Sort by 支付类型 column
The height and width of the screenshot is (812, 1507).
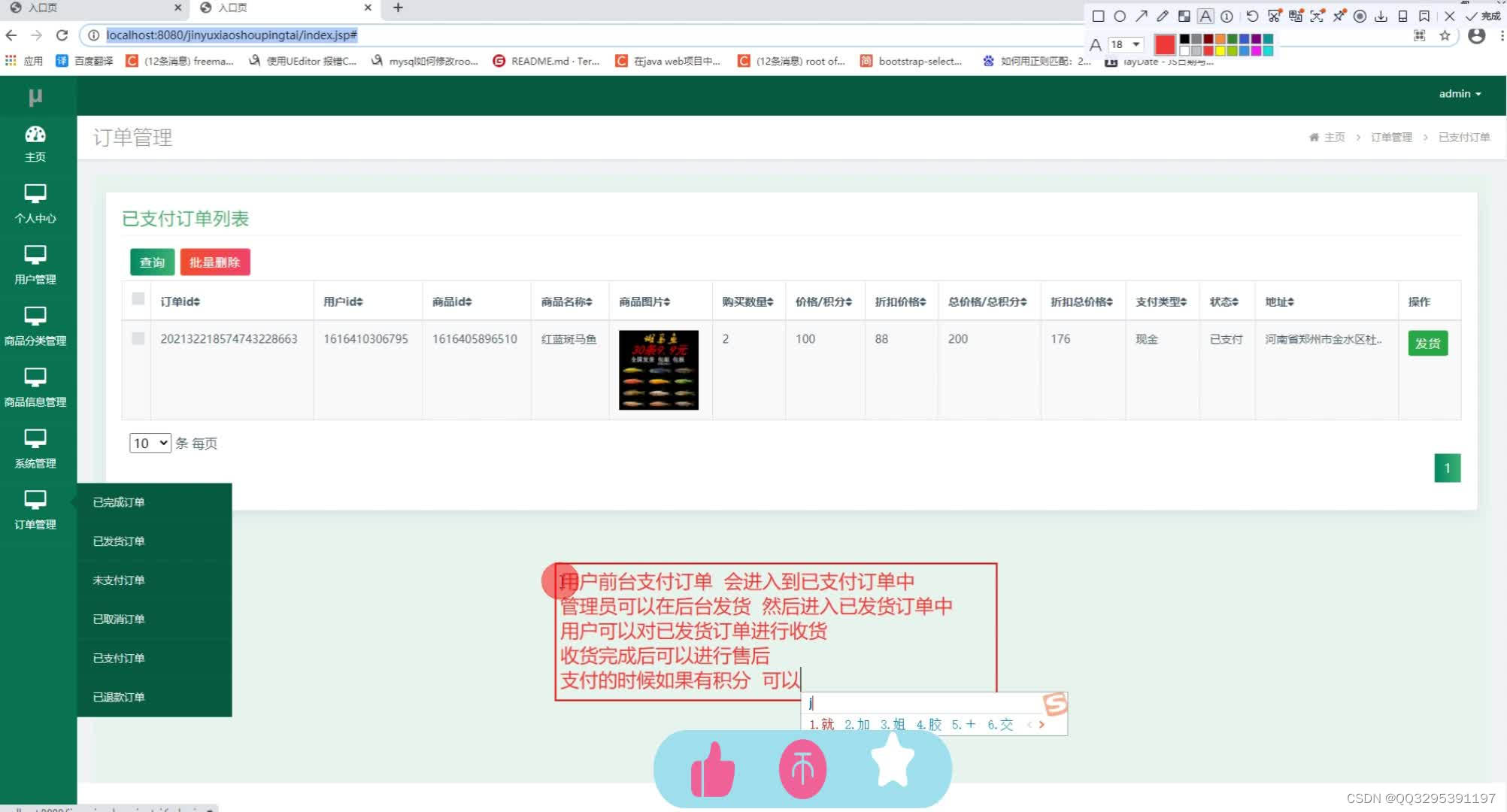1161,301
